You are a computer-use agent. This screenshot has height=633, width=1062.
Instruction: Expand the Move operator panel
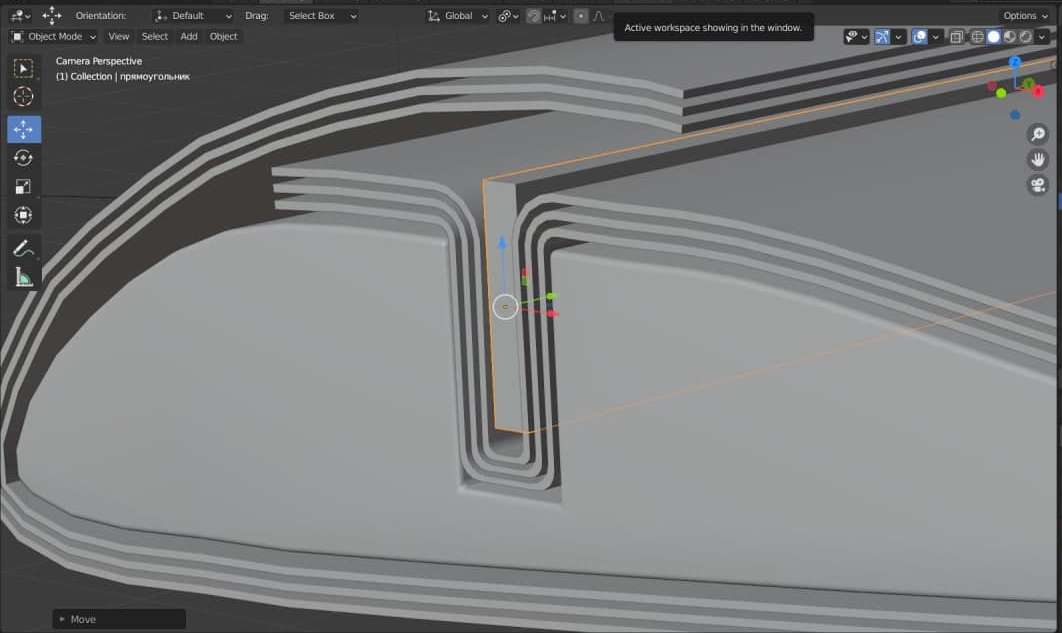(x=62, y=619)
